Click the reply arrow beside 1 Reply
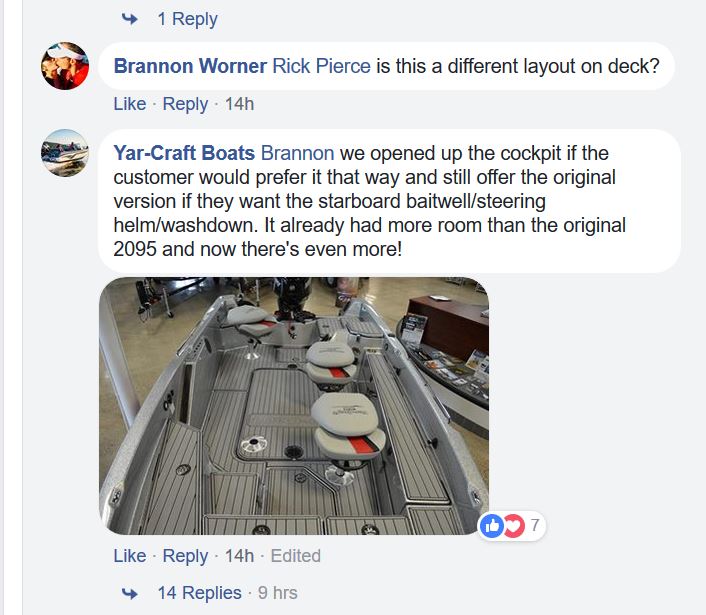Screen dimensions: 706x615 130,19
